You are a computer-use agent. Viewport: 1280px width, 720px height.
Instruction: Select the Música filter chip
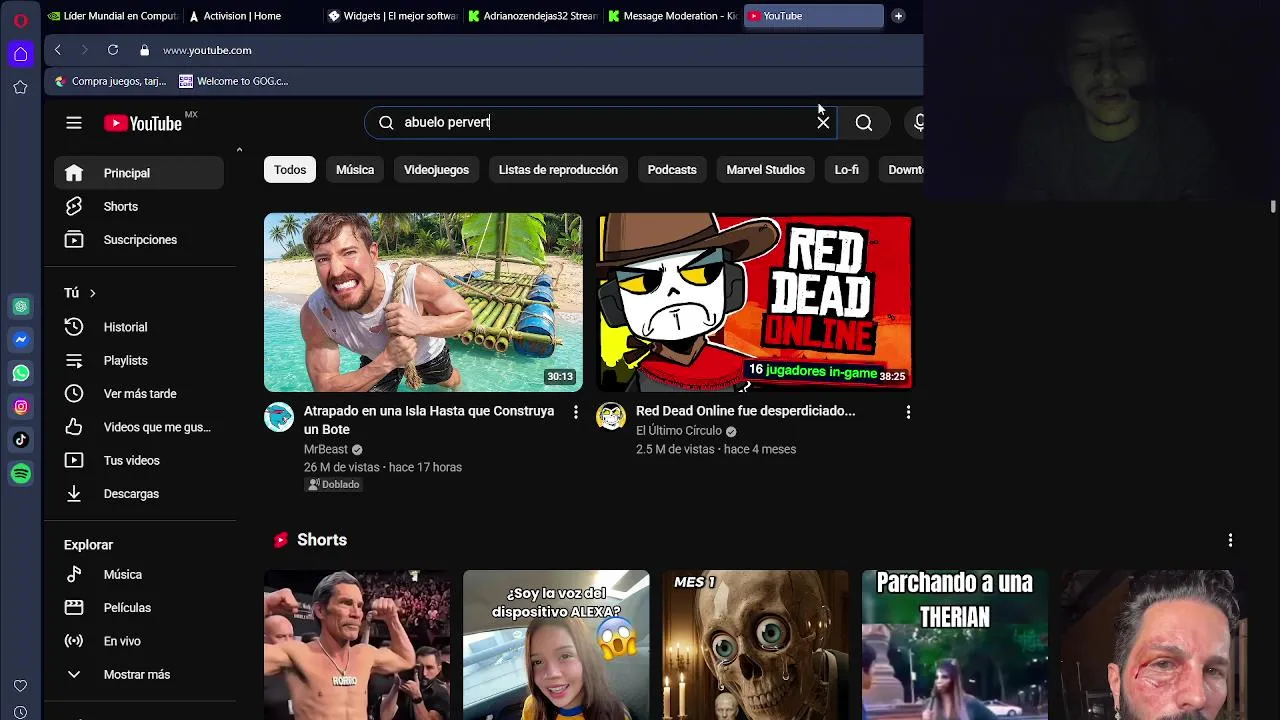pos(355,170)
